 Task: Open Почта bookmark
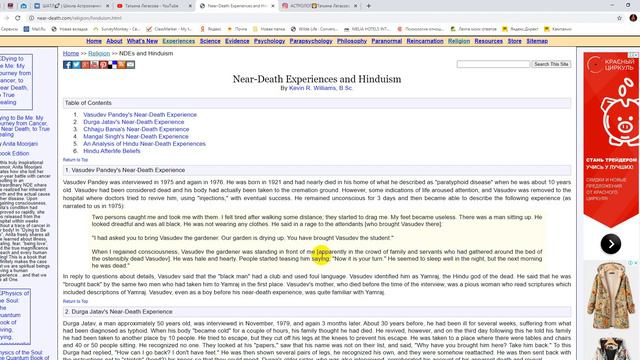point(237,29)
